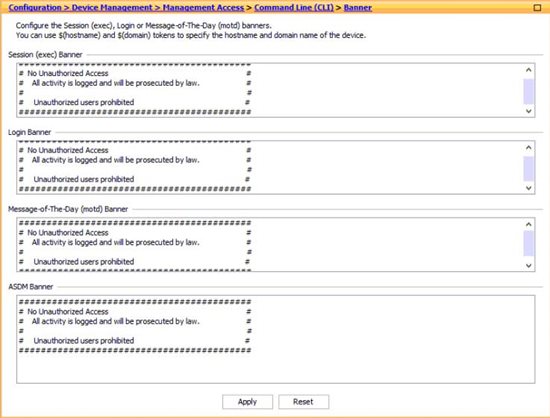The height and width of the screenshot is (418, 550).
Task: Click inside the ASDM Banner text area
Action: click(x=276, y=339)
